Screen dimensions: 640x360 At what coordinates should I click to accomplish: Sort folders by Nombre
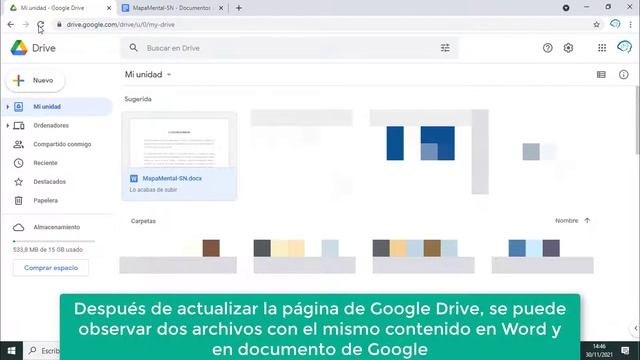(567, 220)
